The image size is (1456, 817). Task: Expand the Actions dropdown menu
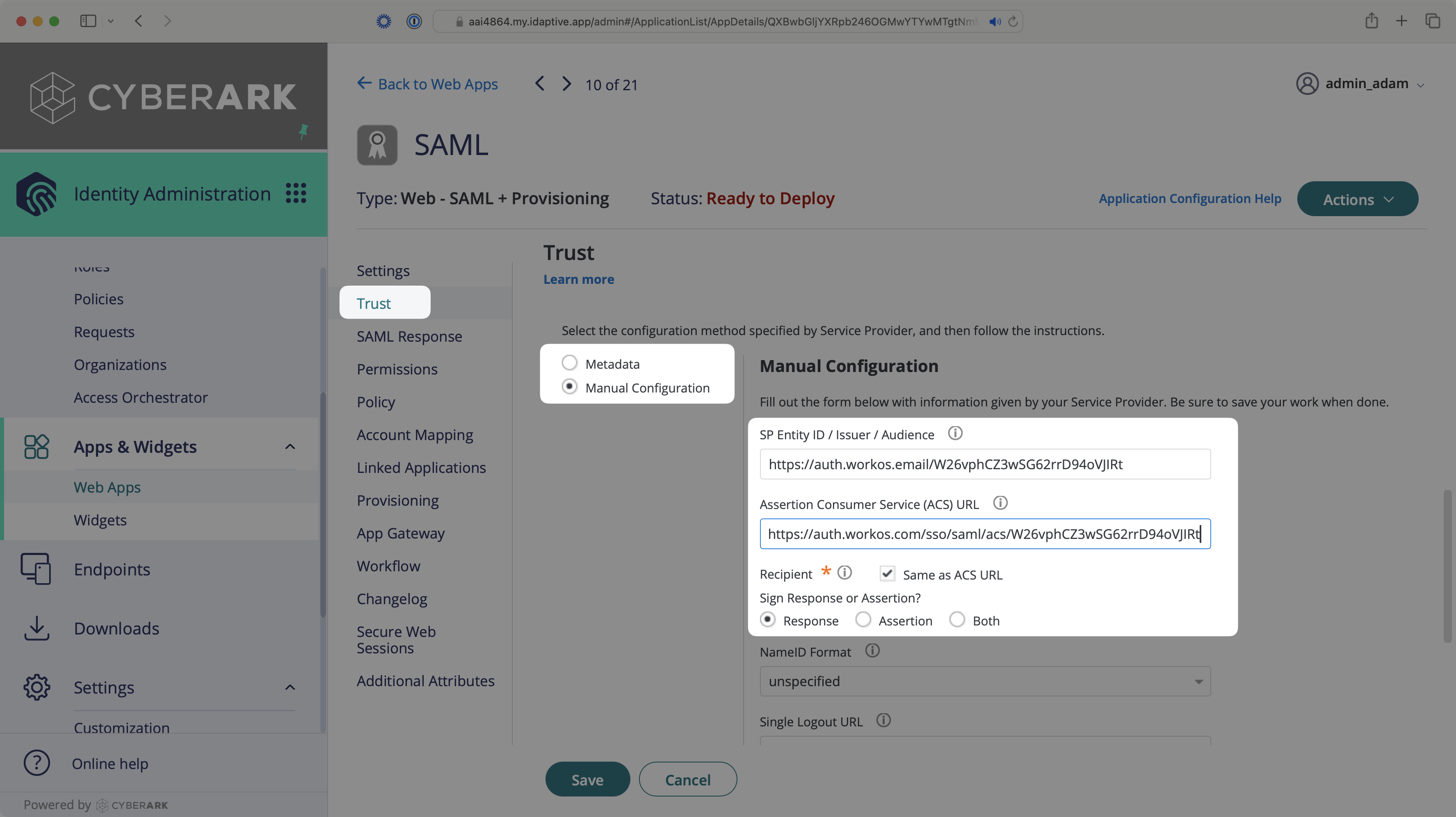click(1357, 199)
